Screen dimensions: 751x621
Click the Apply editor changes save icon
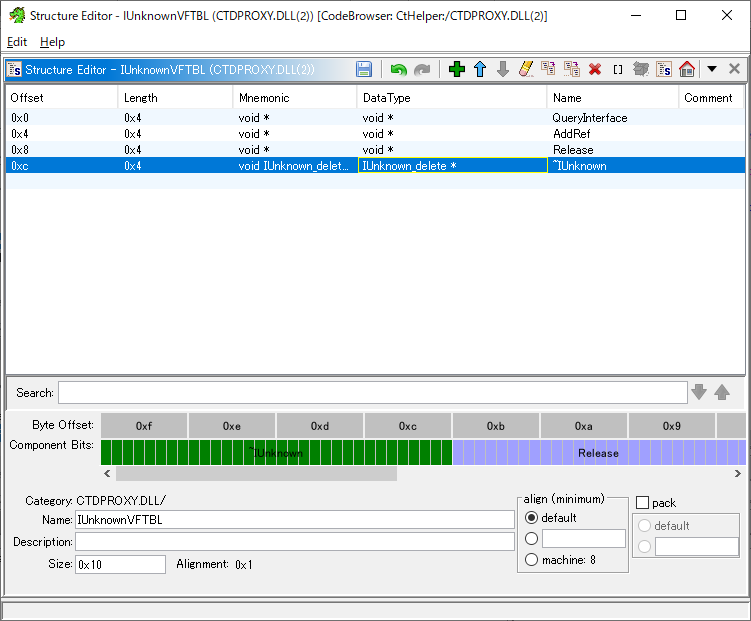(x=364, y=69)
